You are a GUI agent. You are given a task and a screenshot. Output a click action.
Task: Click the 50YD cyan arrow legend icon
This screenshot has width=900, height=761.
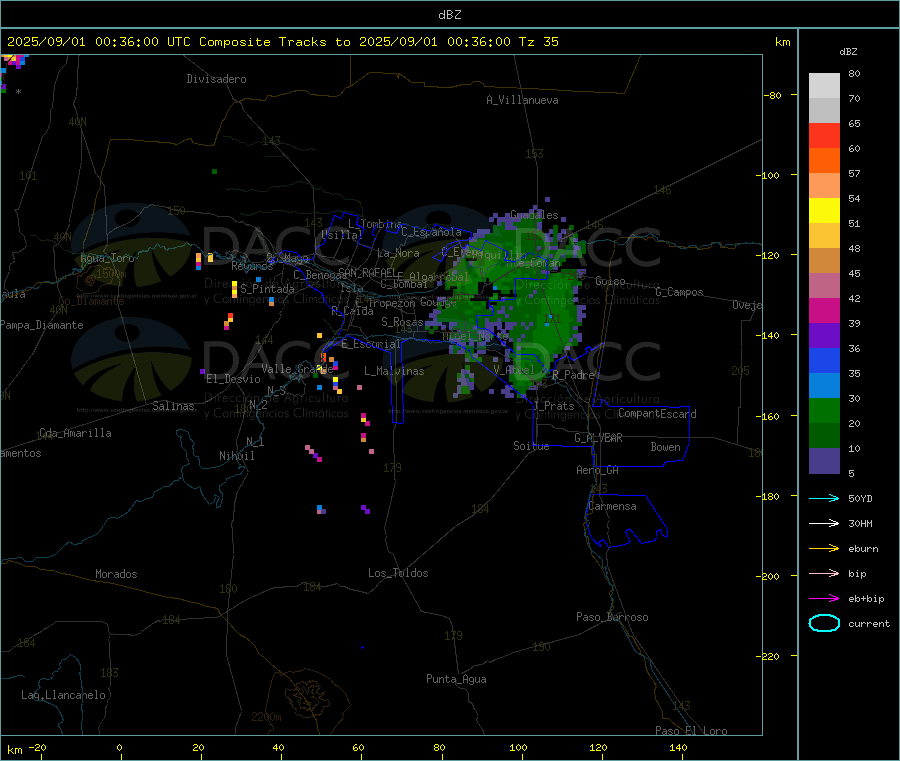tap(824, 498)
